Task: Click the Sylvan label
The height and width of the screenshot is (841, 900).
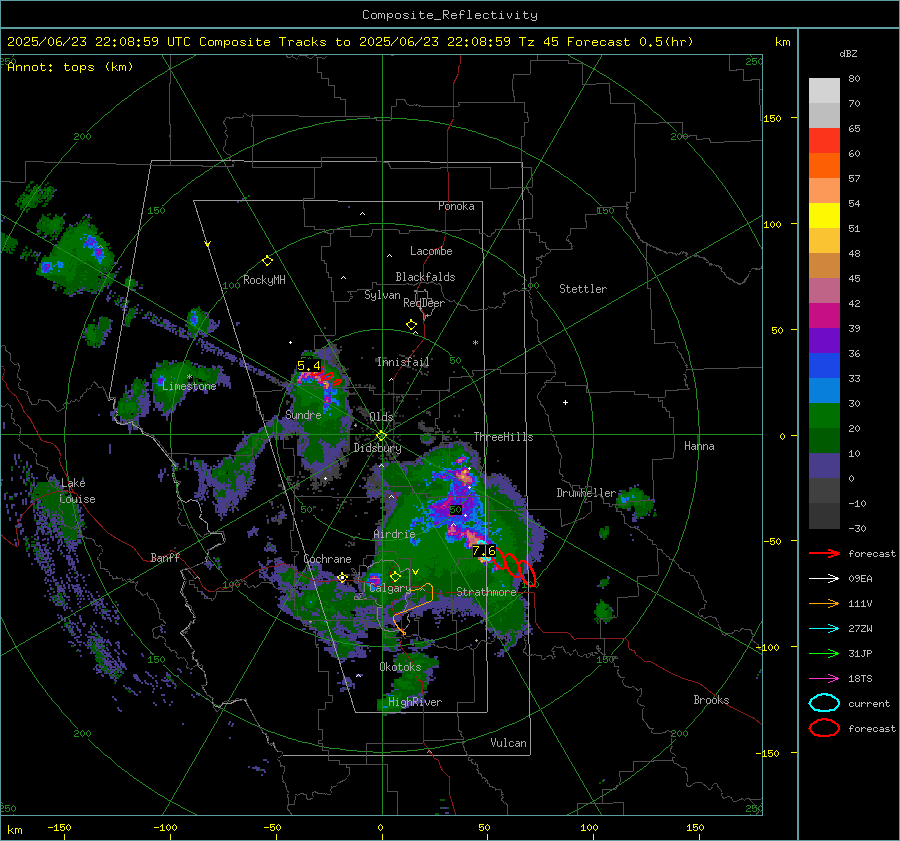Action: coord(382,295)
